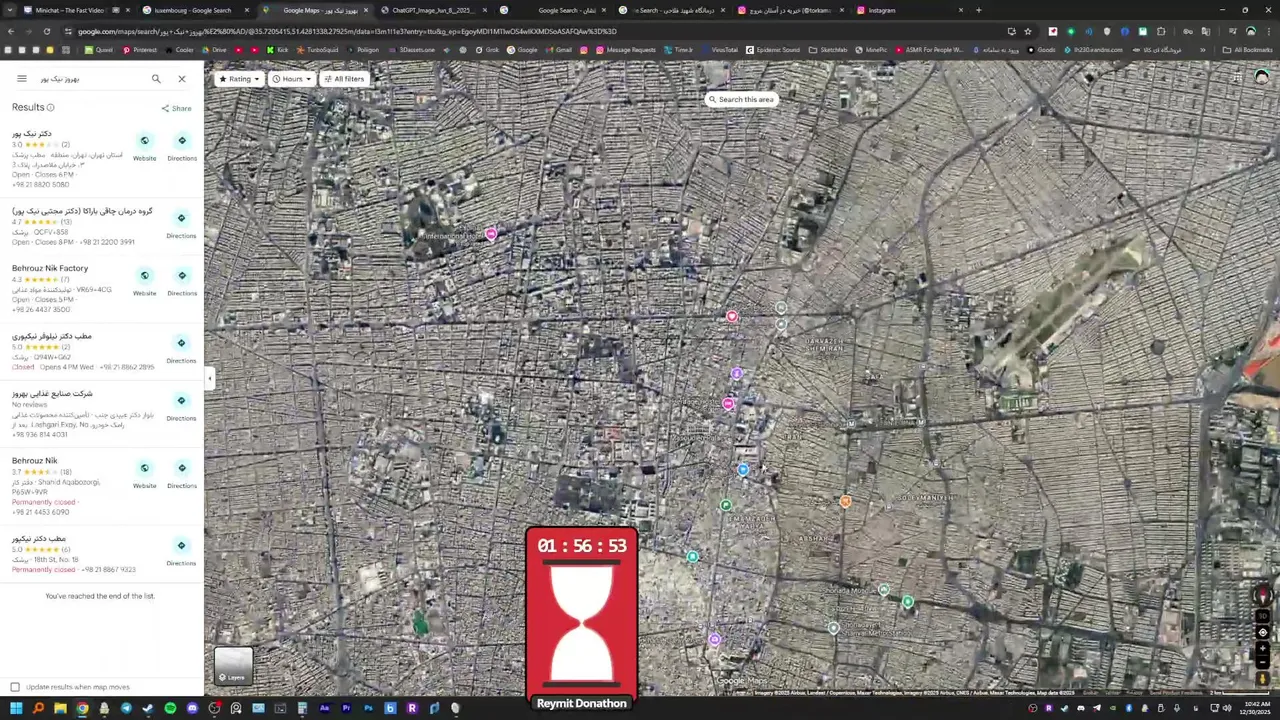Show your location on the map
This screenshot has height=720, width=1280.
(1262, 632)
